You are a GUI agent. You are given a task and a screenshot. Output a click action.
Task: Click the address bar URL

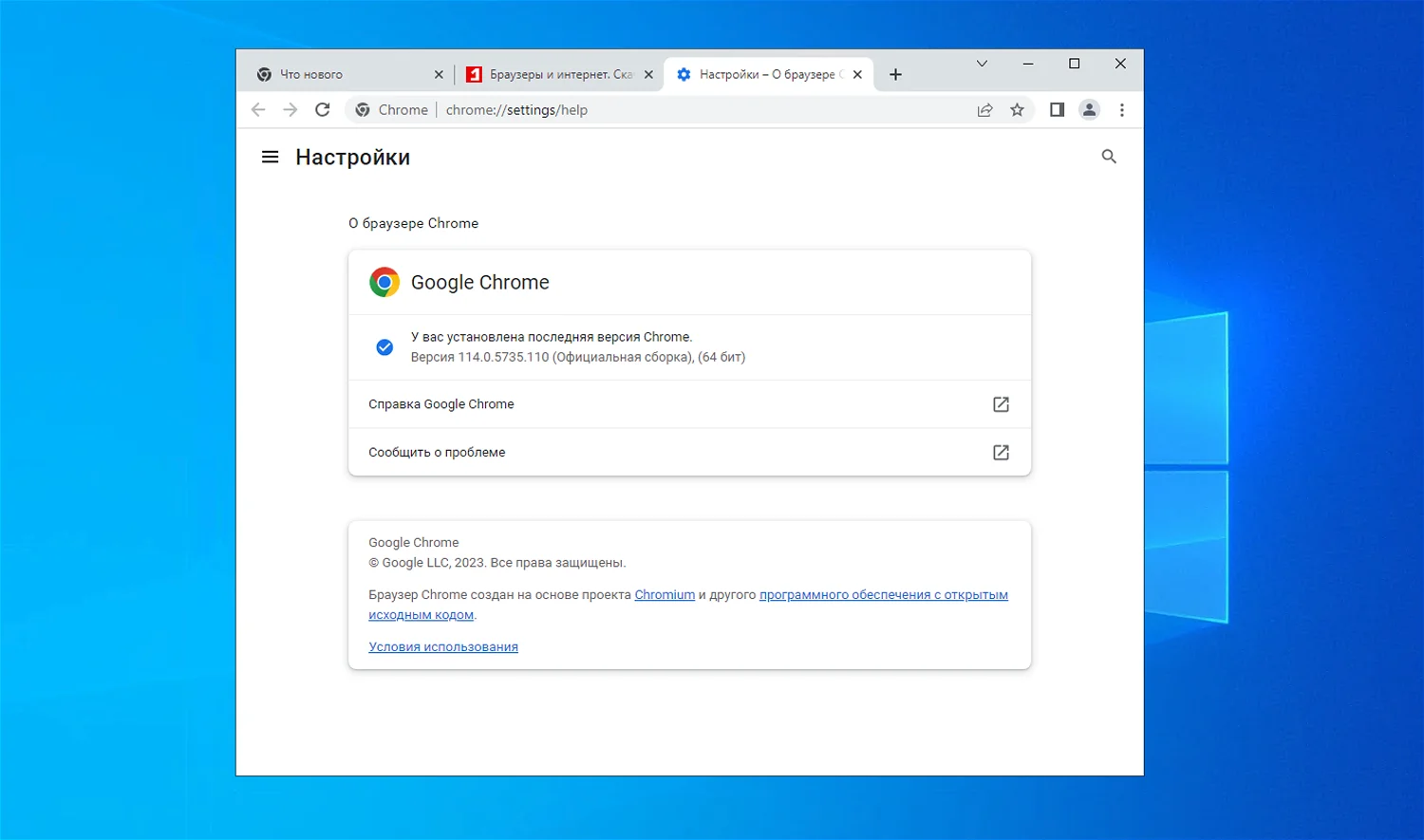(x=516, y=109)
